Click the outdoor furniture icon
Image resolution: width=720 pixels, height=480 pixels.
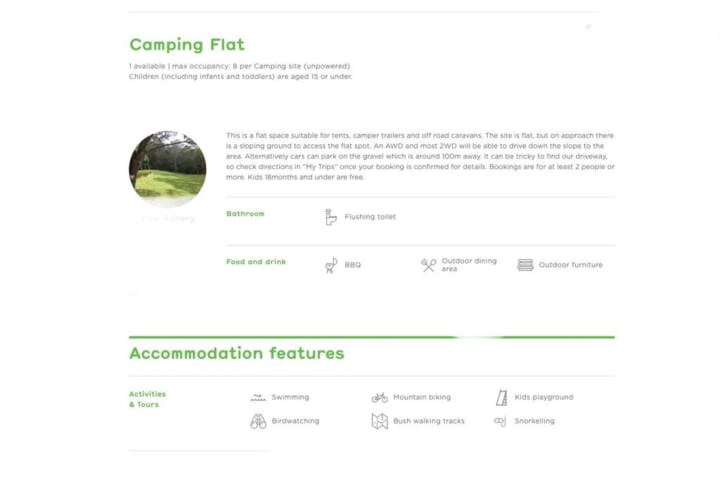tap(525, 265)
